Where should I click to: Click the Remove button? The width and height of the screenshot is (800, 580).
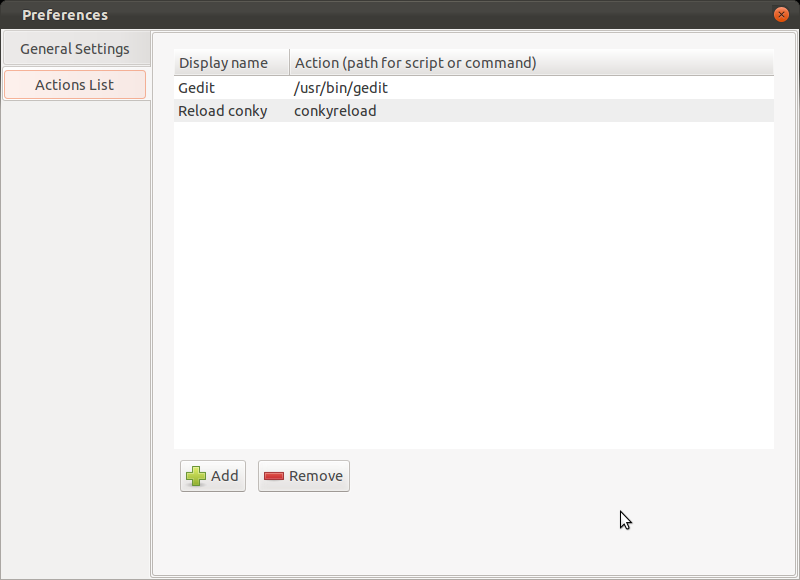point(304,476)
